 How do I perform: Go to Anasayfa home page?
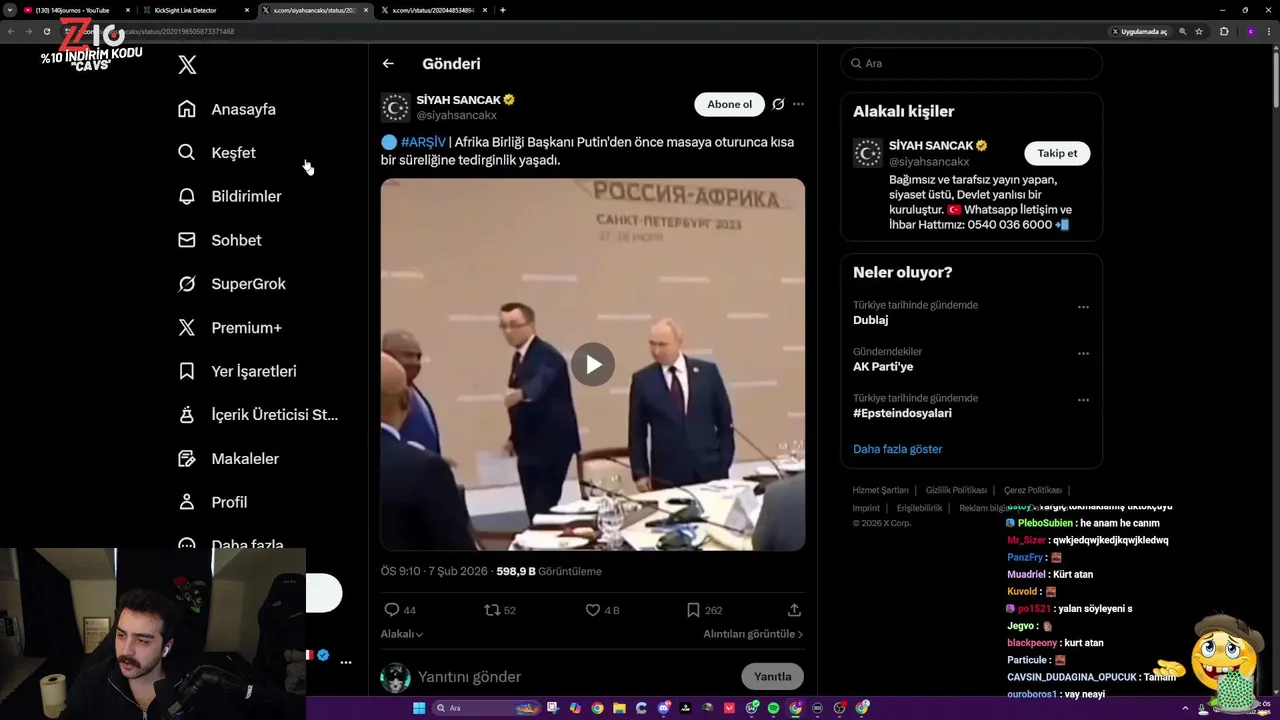pos(226,109)
